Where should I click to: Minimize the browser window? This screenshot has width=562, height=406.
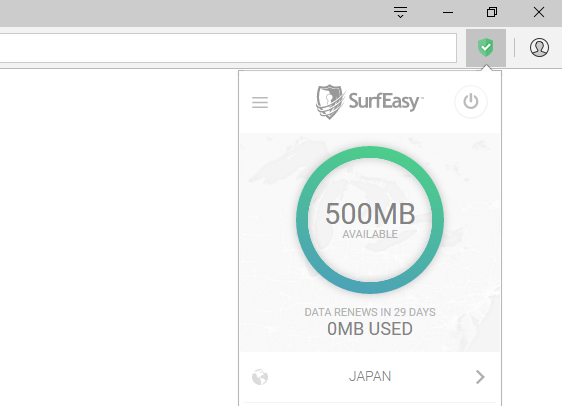tap(448, 13)
